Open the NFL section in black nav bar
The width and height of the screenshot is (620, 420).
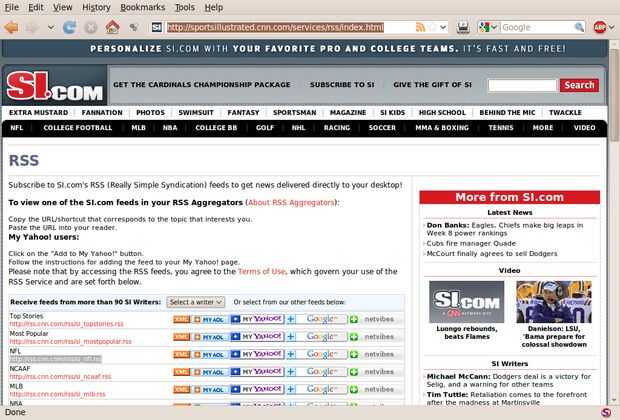17,128
